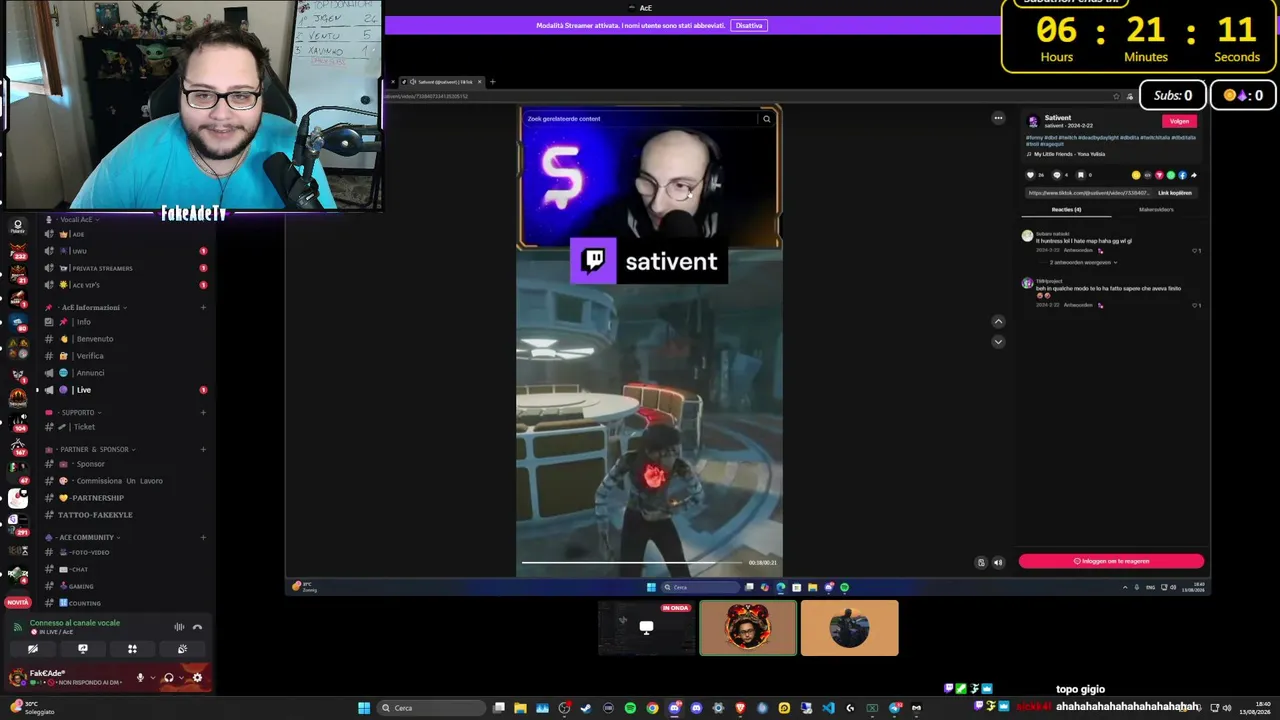Log in to comment on TikTok

click(1111, 561)
